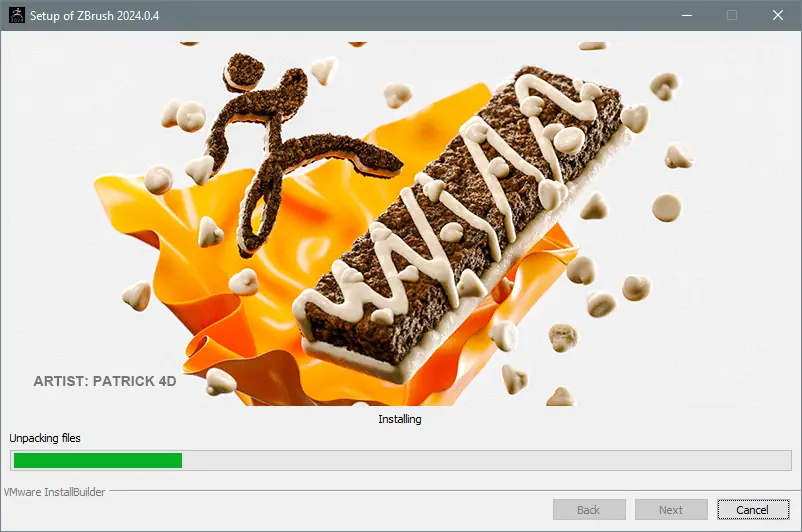The image size is (802, 532).
Task: Click the chocolate bar splash artwork
Action: pyautogui.click(x=400, y=224)
